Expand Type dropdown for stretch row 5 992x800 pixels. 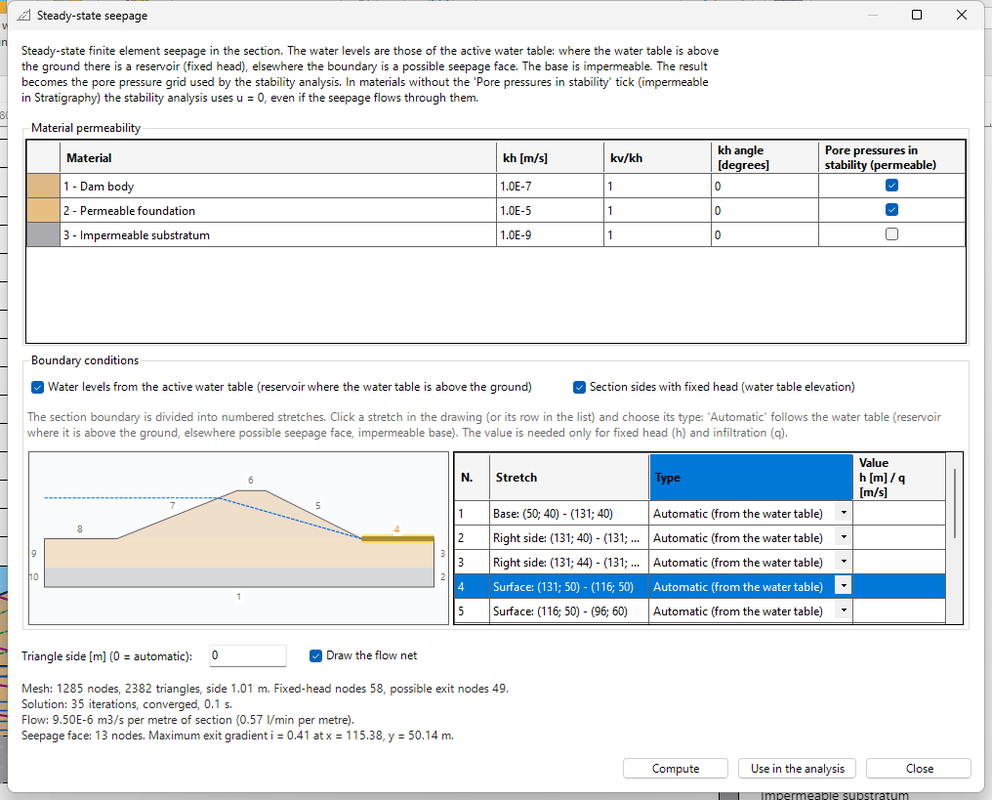tap(843, 611)
